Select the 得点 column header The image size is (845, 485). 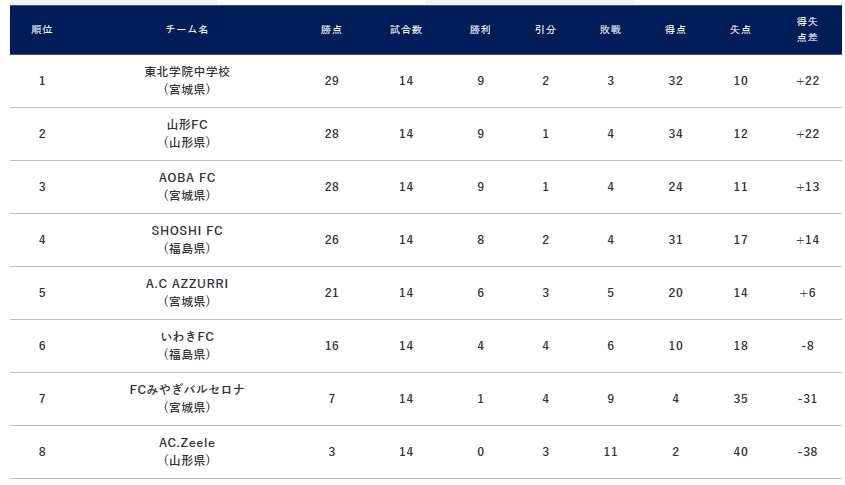[675, 30]
